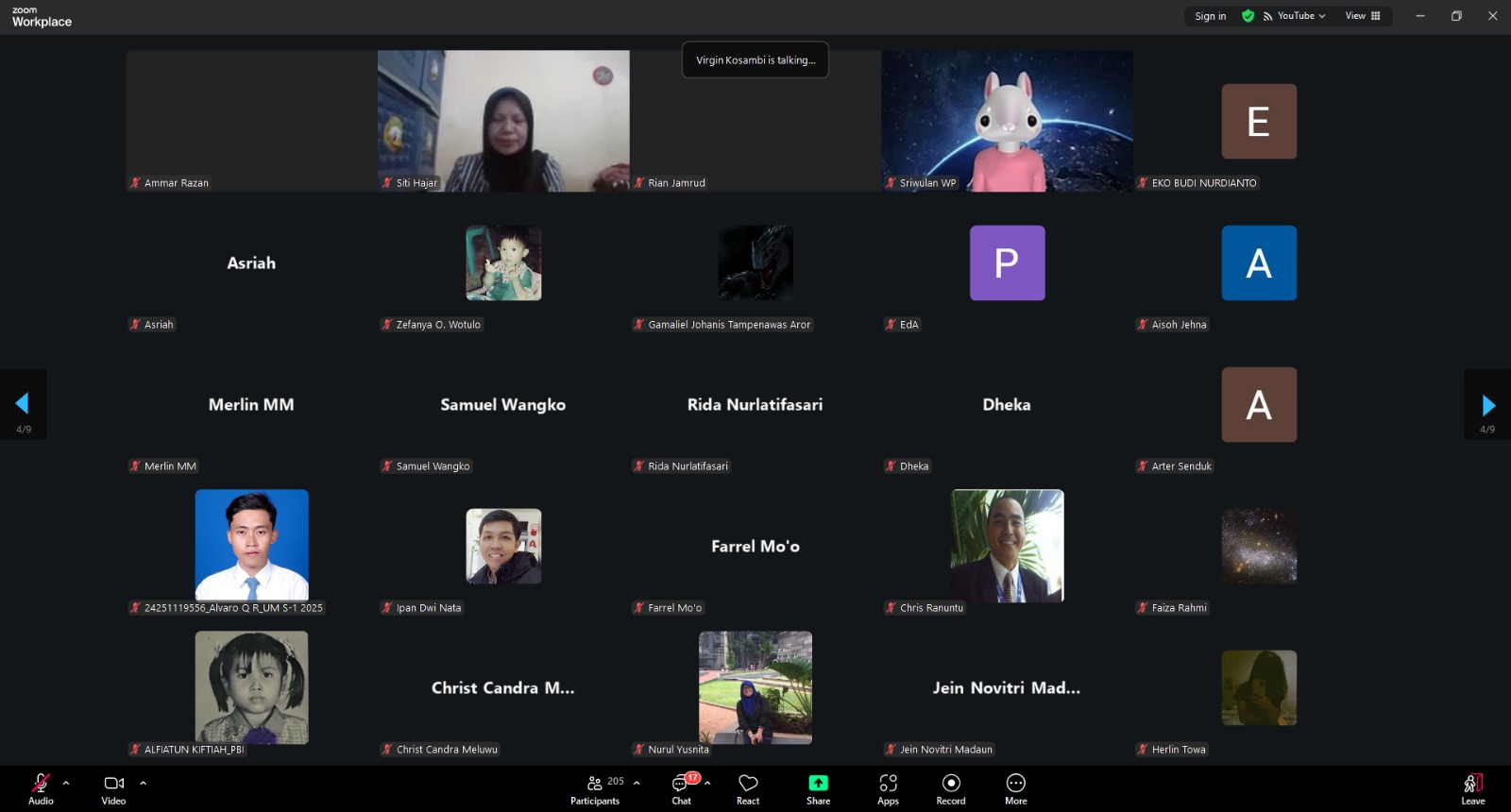Click the Sign in button
The image size is (1511, 812).
point(1210,16)
